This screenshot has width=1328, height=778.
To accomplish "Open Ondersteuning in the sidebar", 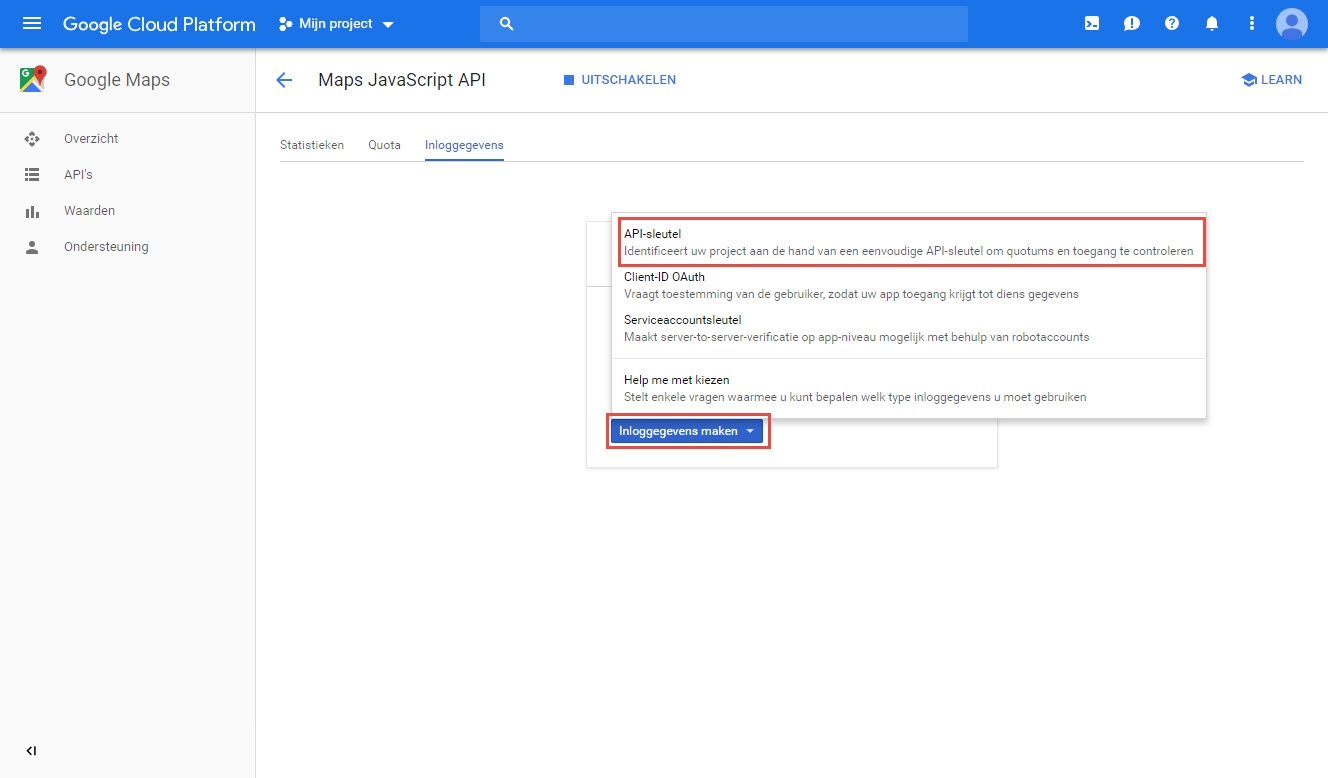I will coord(106,246).
